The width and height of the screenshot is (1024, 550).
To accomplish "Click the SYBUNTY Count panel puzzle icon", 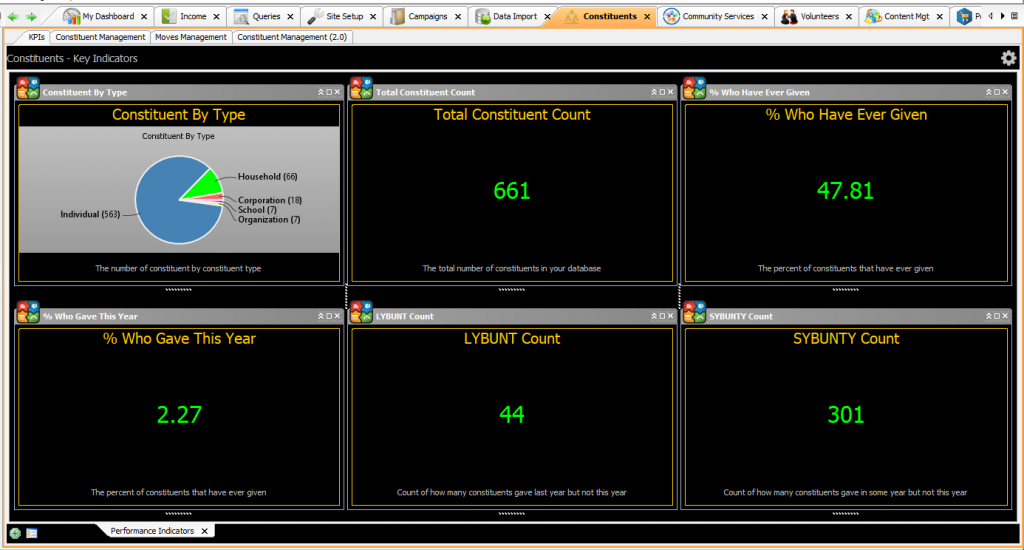I will click(x=694, y=312).
